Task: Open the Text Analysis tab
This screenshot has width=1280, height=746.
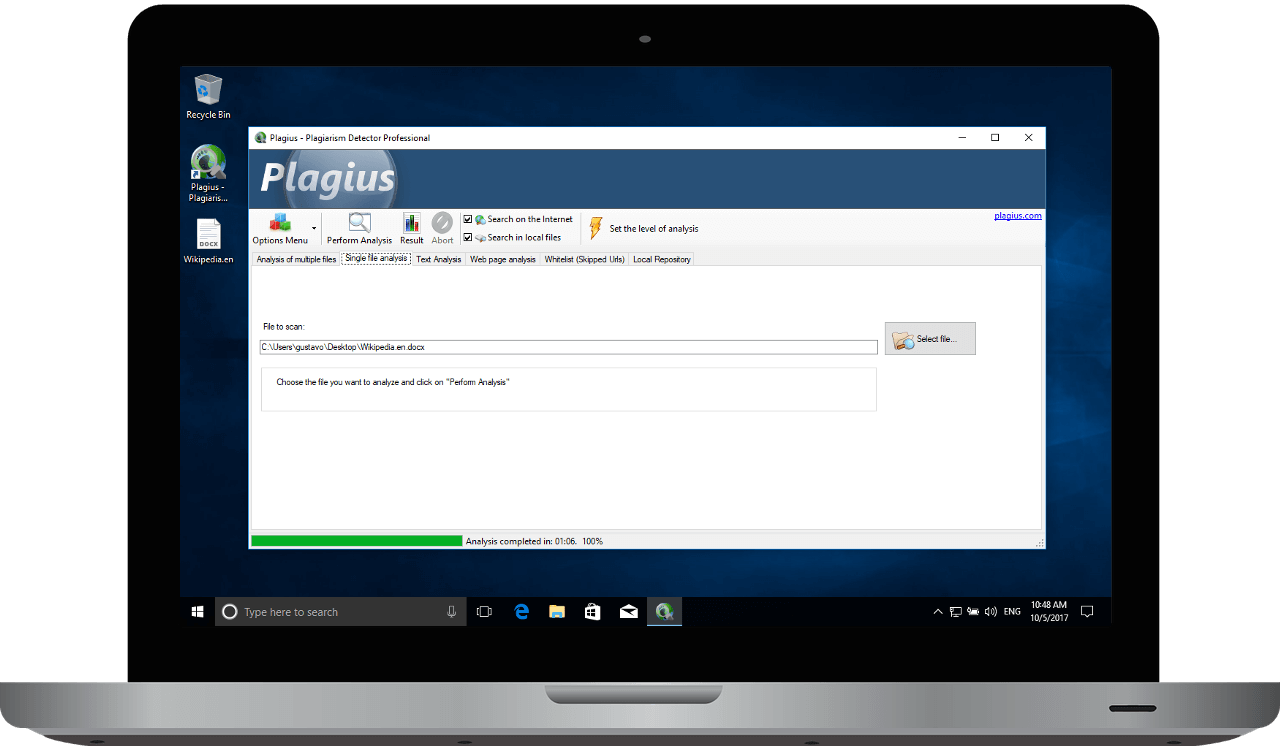Action: coord(439,259)
